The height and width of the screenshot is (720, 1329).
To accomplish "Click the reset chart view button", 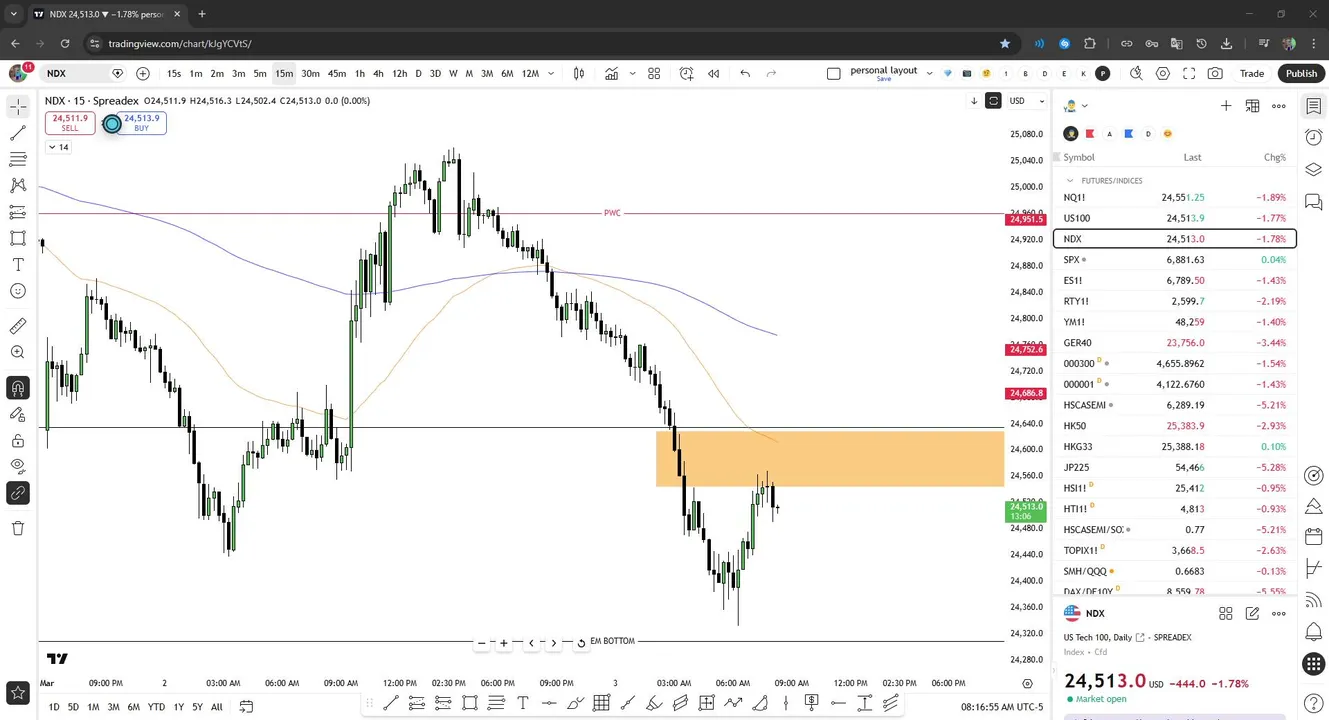I will [x=580, y=643].
